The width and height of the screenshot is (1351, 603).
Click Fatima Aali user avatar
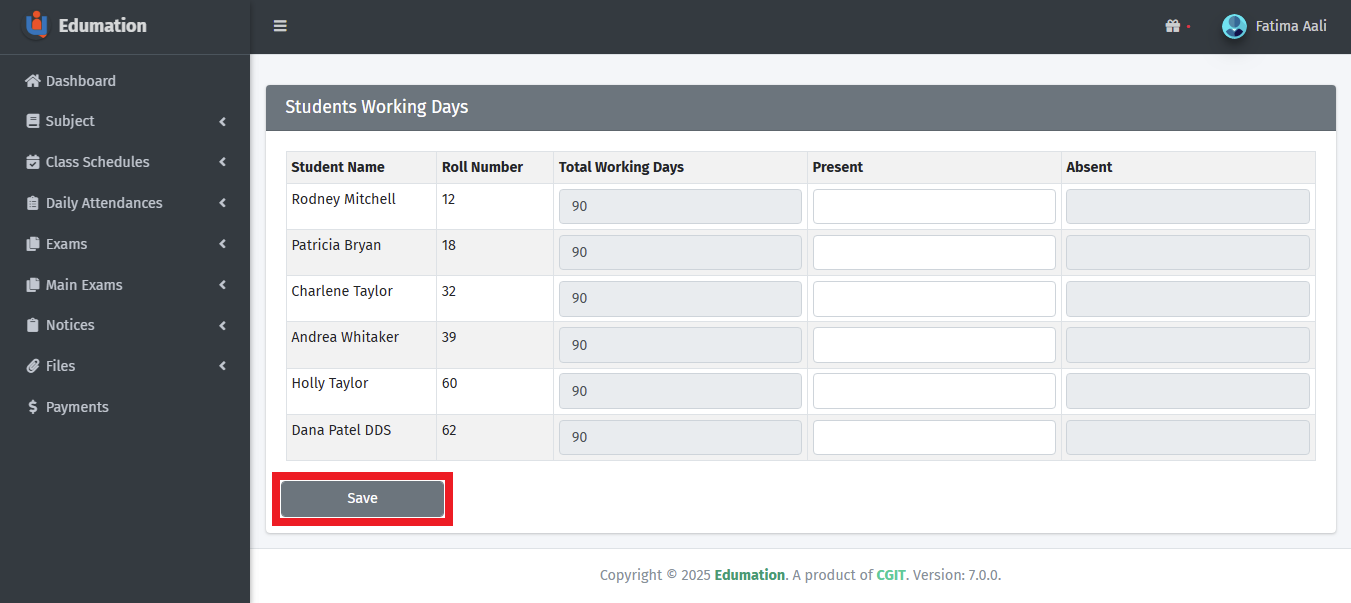click(1234, 26)
